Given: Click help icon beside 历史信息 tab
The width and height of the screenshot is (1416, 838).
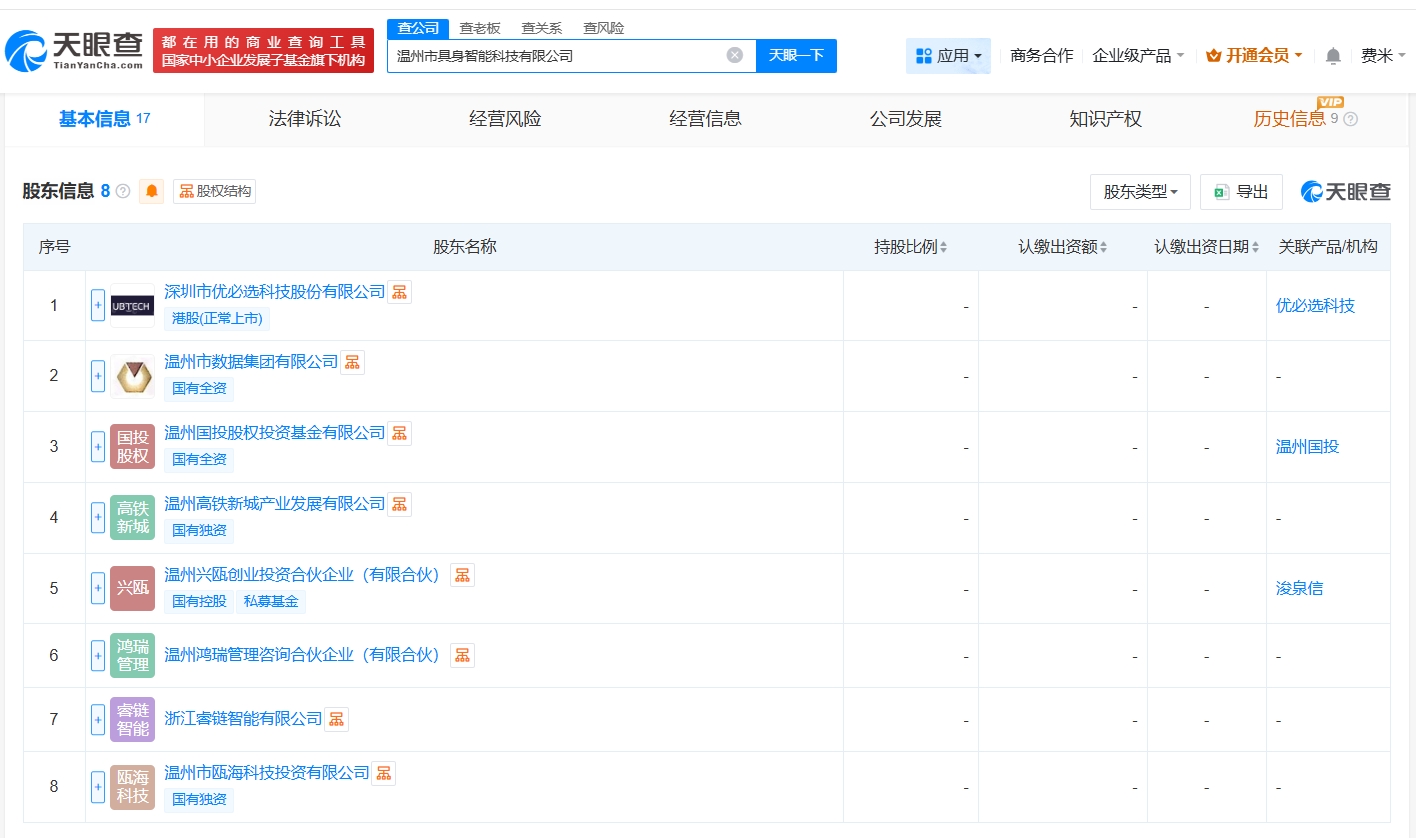Looking at the screenshot, I should tap(1351, 119).
